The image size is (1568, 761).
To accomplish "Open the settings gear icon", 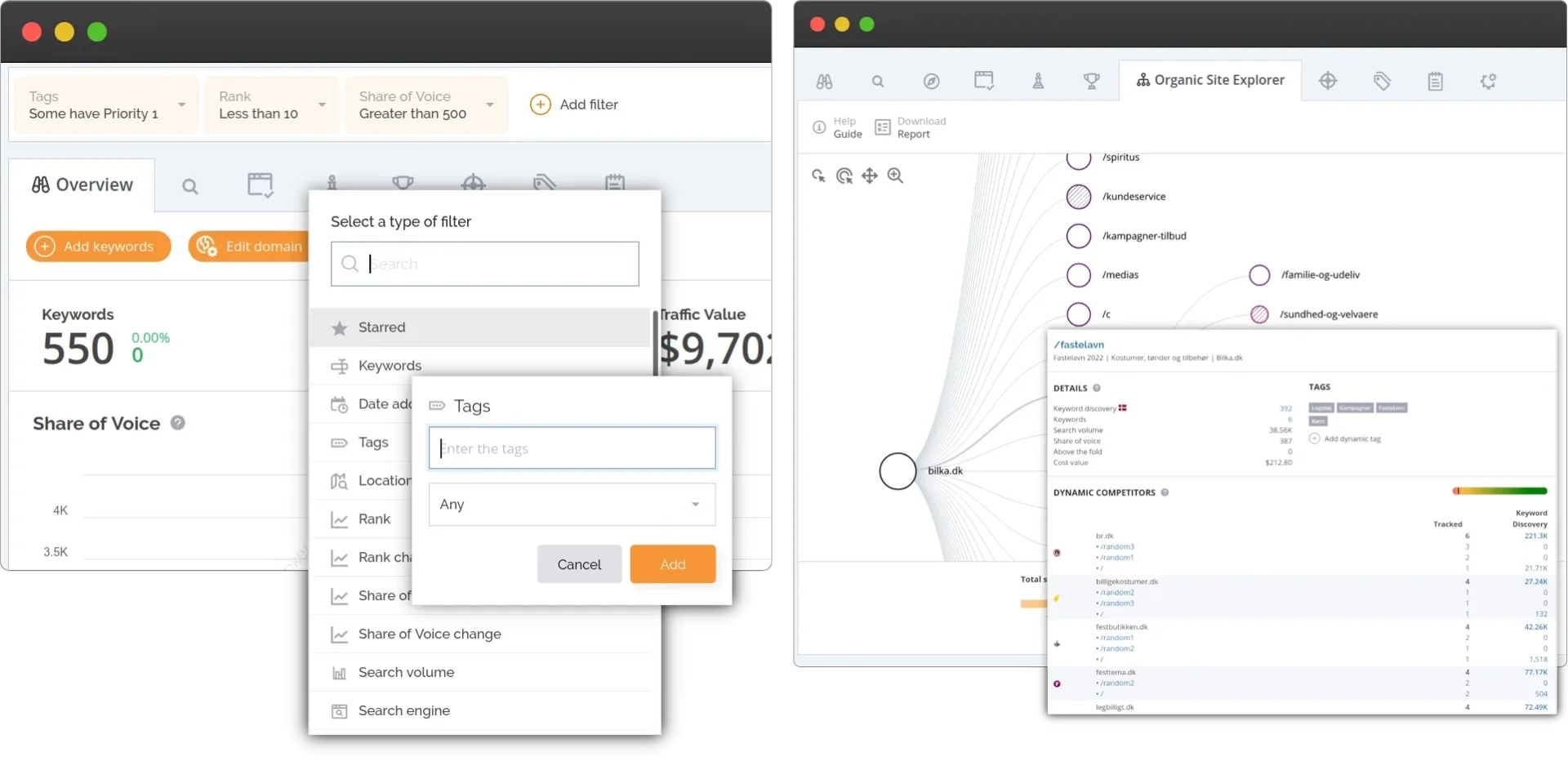I will point(1488,80).
